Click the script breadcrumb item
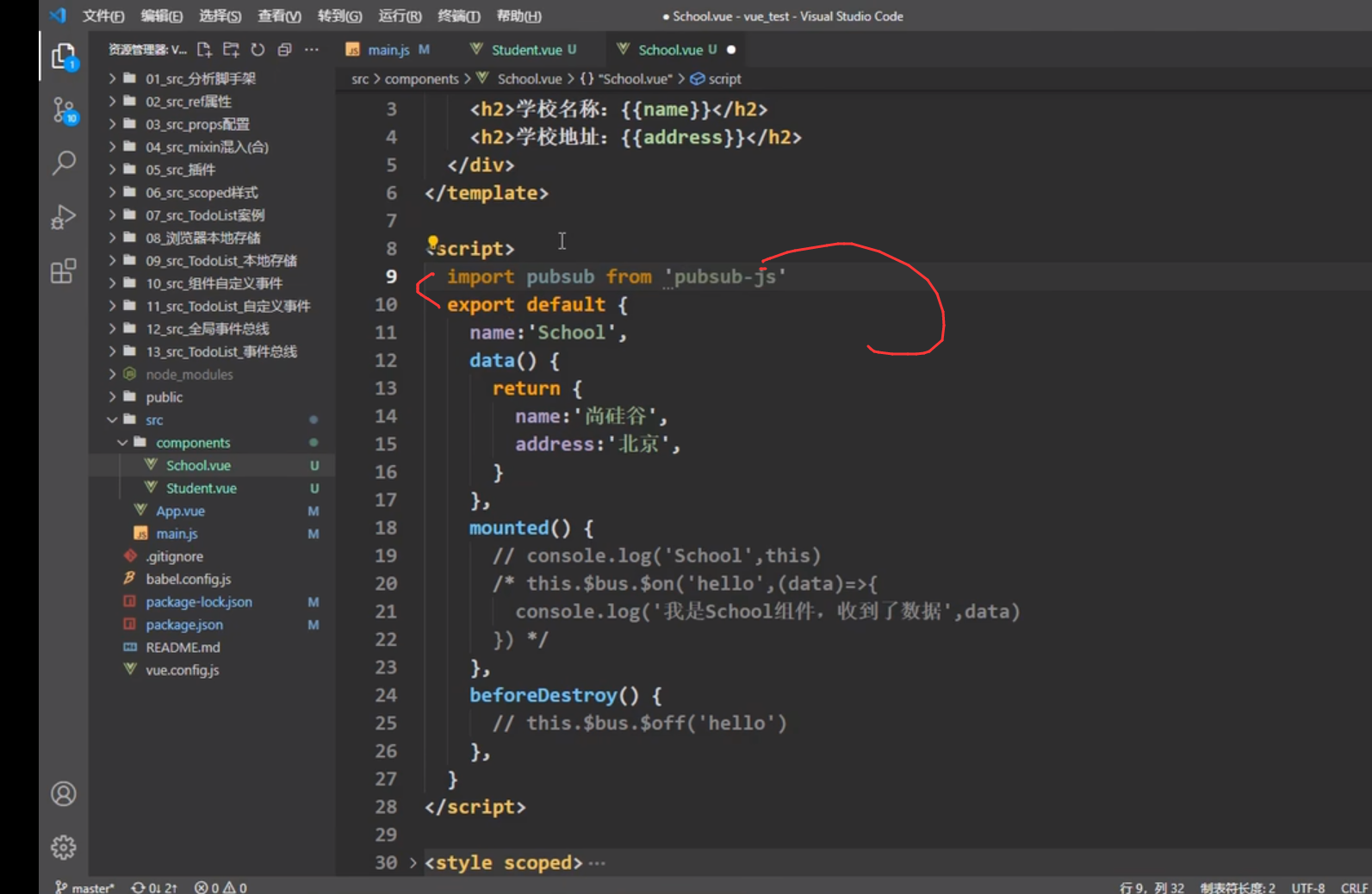This screenshot has height=894, width=1372. (716, 78)
